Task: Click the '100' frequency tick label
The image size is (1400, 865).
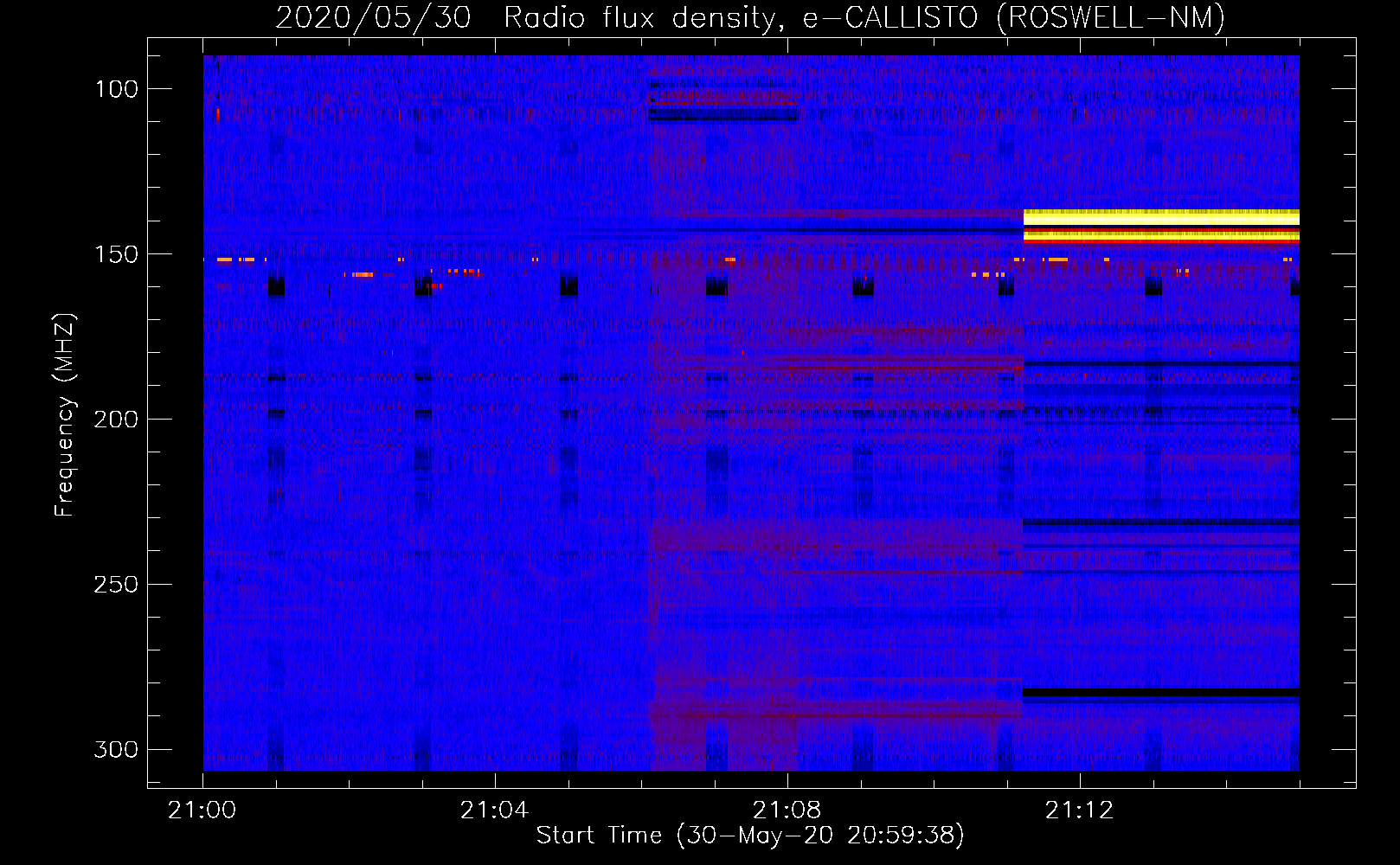Action: [x=117, y=89]
